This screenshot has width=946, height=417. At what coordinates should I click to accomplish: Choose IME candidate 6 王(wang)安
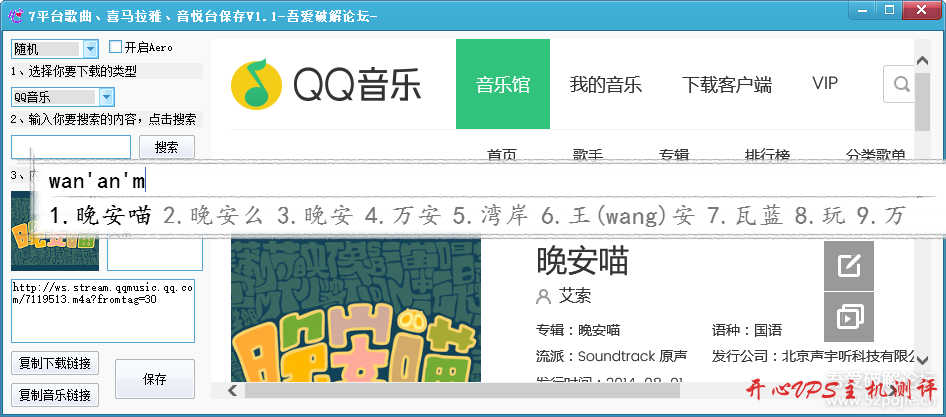pos(618,215)
